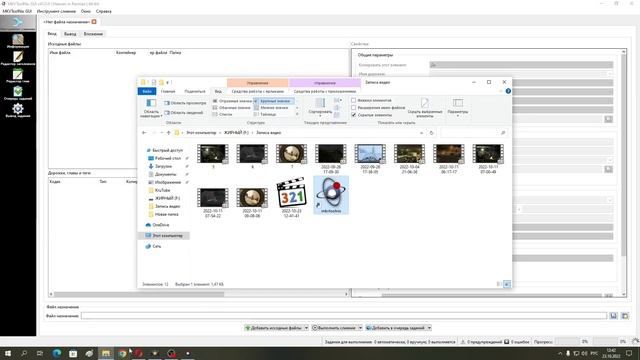Screen dimensions: 640x360
Task: Open Параметры in the Explorer ribbon
Action: point(458,107)
